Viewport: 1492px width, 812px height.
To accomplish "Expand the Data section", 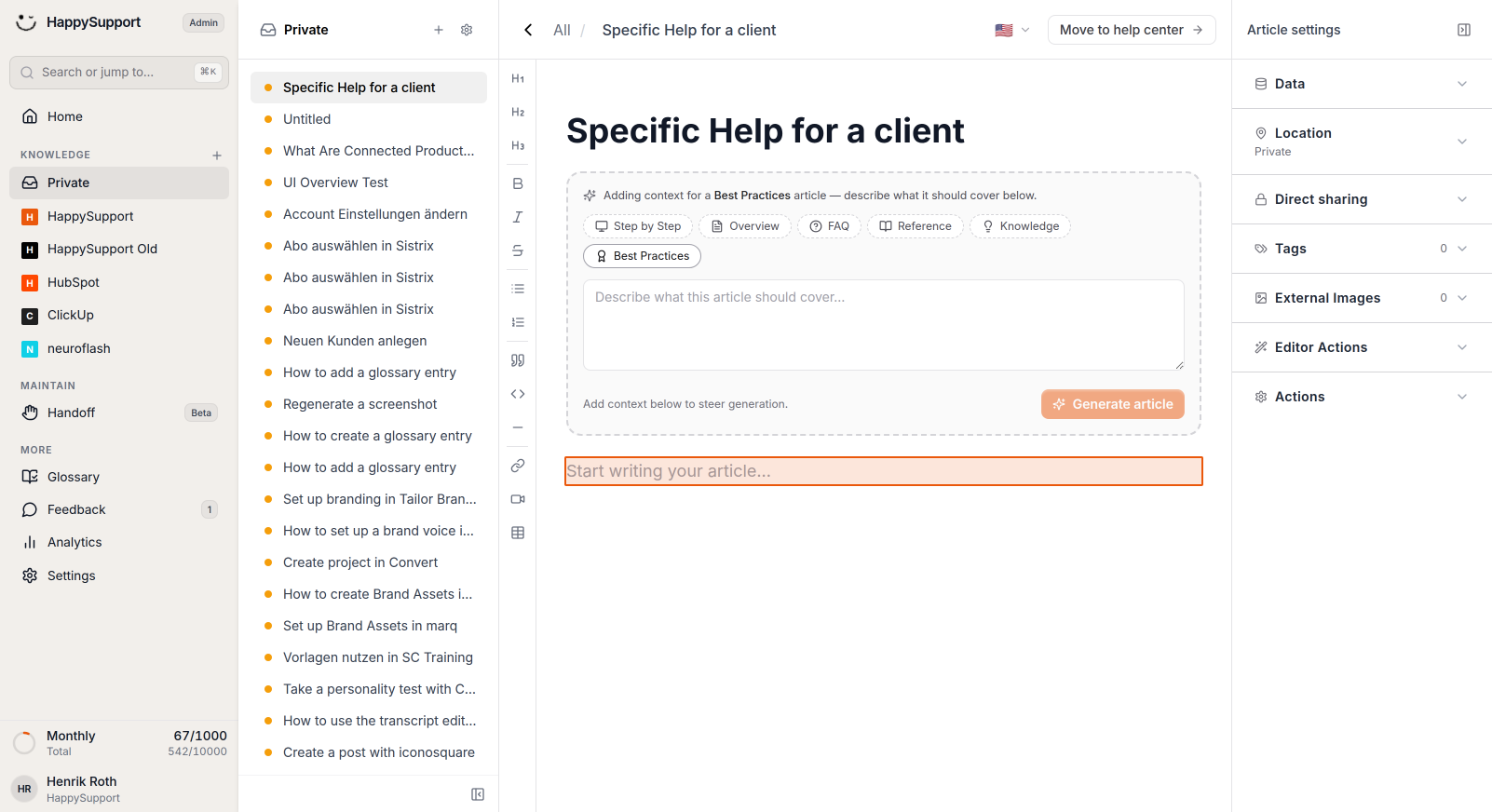I will [1362, 84].
